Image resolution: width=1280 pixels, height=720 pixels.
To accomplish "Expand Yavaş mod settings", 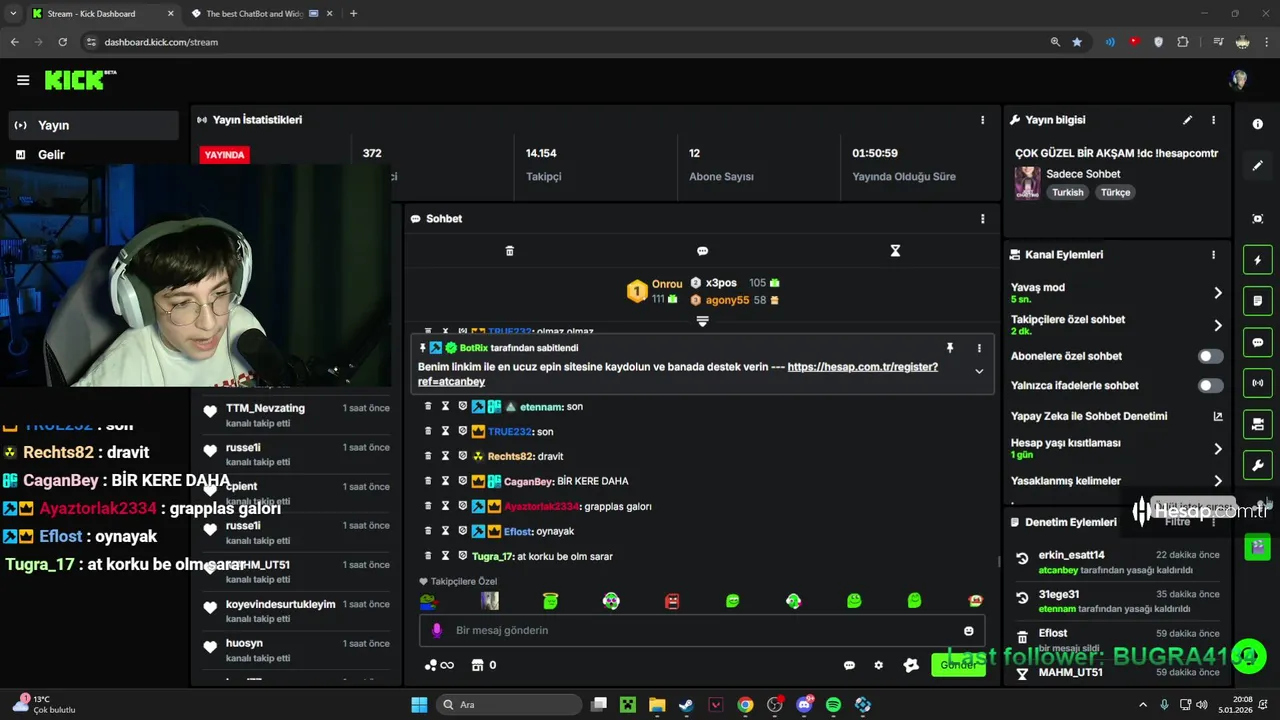I will click(x=1217, y=293).
